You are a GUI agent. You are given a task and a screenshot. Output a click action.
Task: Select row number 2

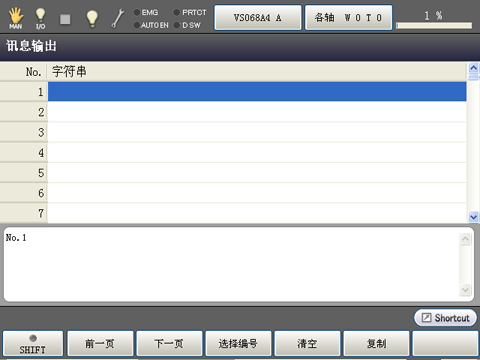(24, 112)
